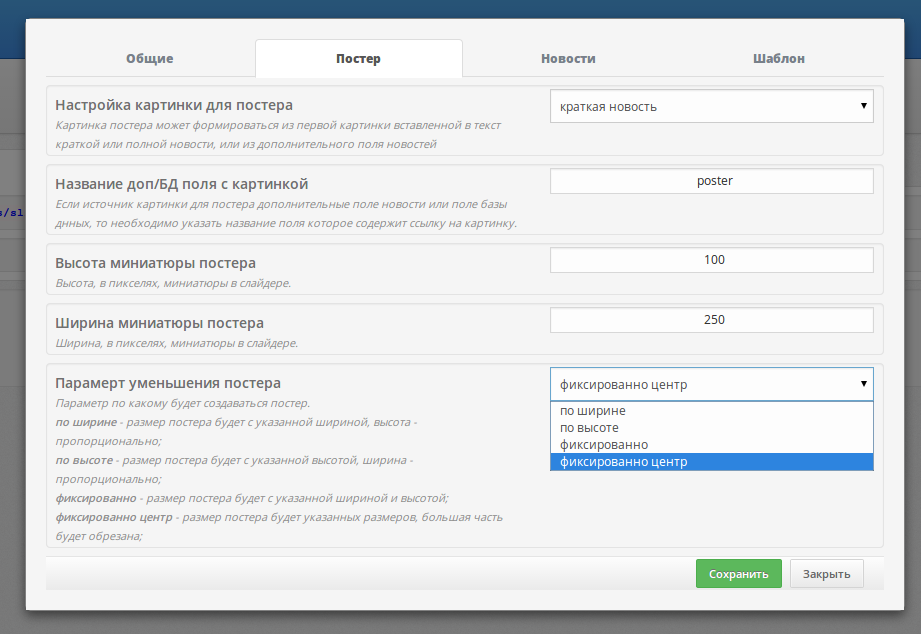Choose the по ширине option
The width and height of the screenshot is (921, 634).
[x=593, y=411]
